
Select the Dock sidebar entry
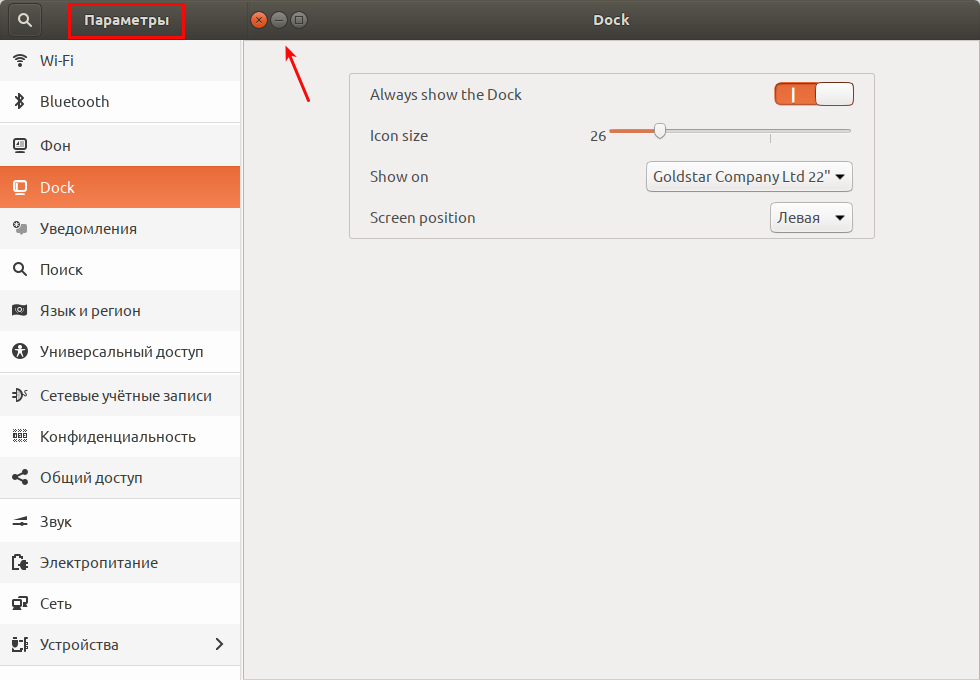click(120, 187)
